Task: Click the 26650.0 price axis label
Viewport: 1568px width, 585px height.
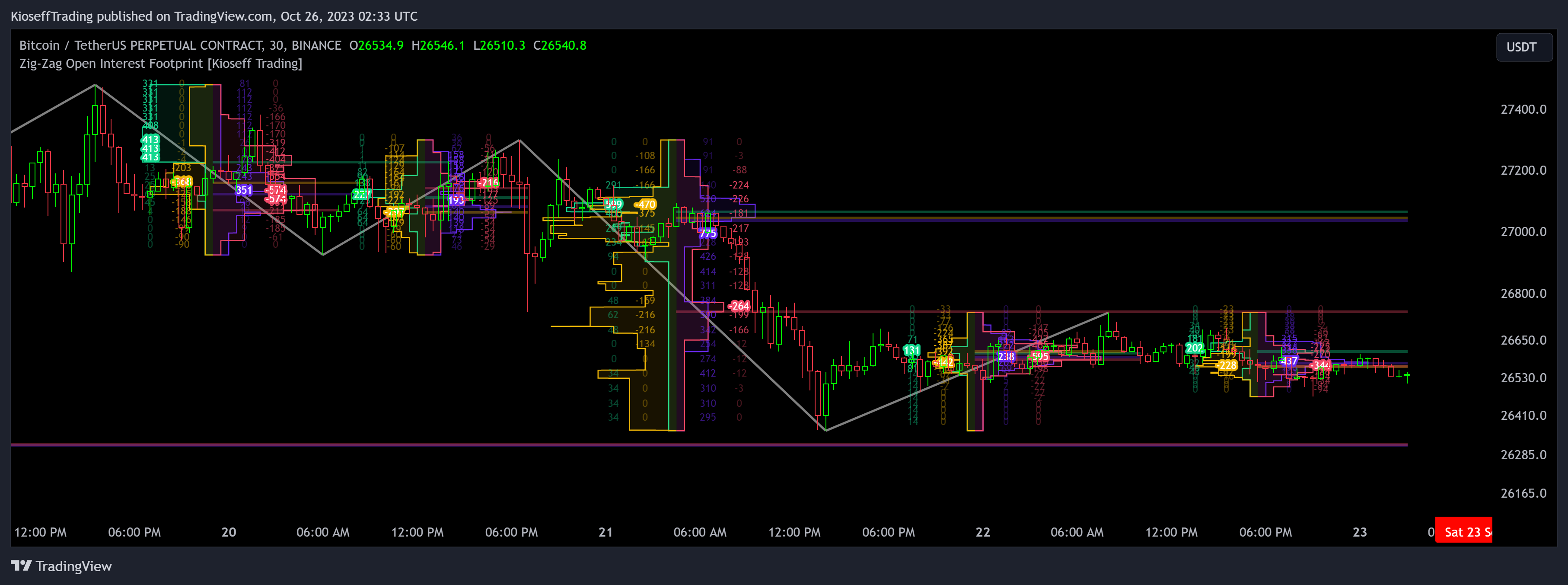Action: coord(1523,340)
